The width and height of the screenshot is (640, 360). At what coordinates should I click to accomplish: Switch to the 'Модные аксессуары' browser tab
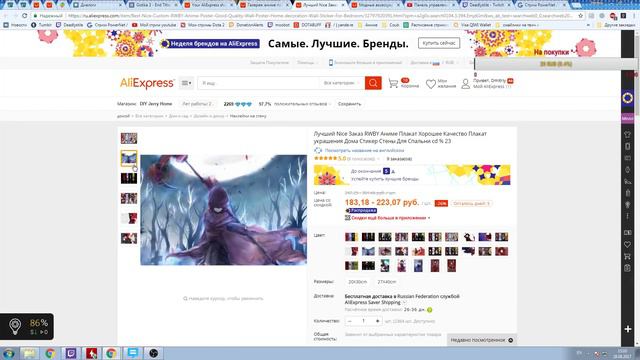pos(375,5)
